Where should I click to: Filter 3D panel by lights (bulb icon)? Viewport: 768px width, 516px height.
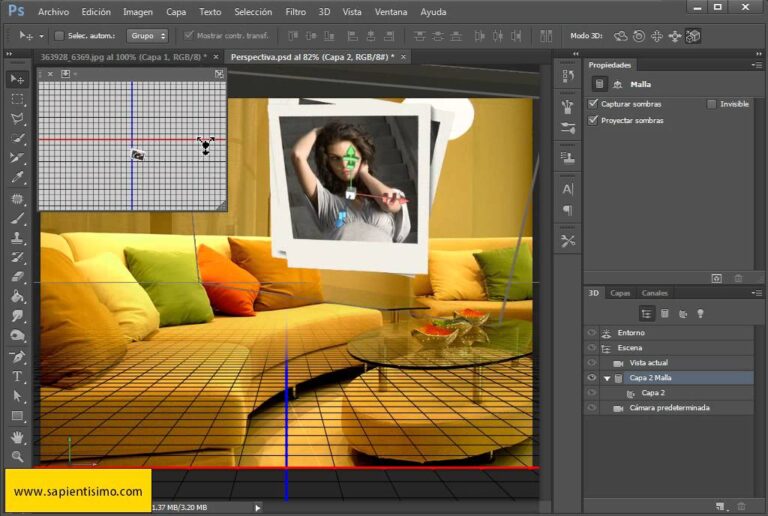[x=700, y=313]
